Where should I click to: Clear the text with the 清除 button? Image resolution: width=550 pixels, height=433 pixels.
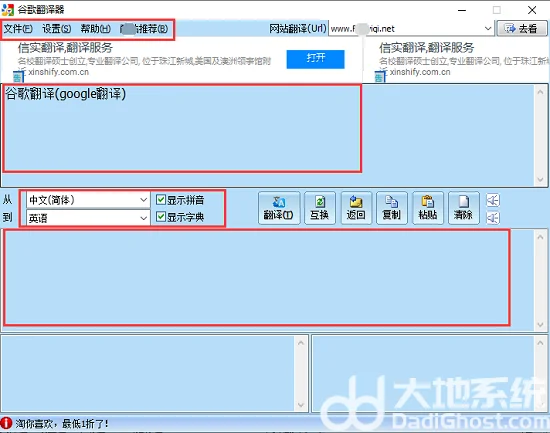(464, 208)
